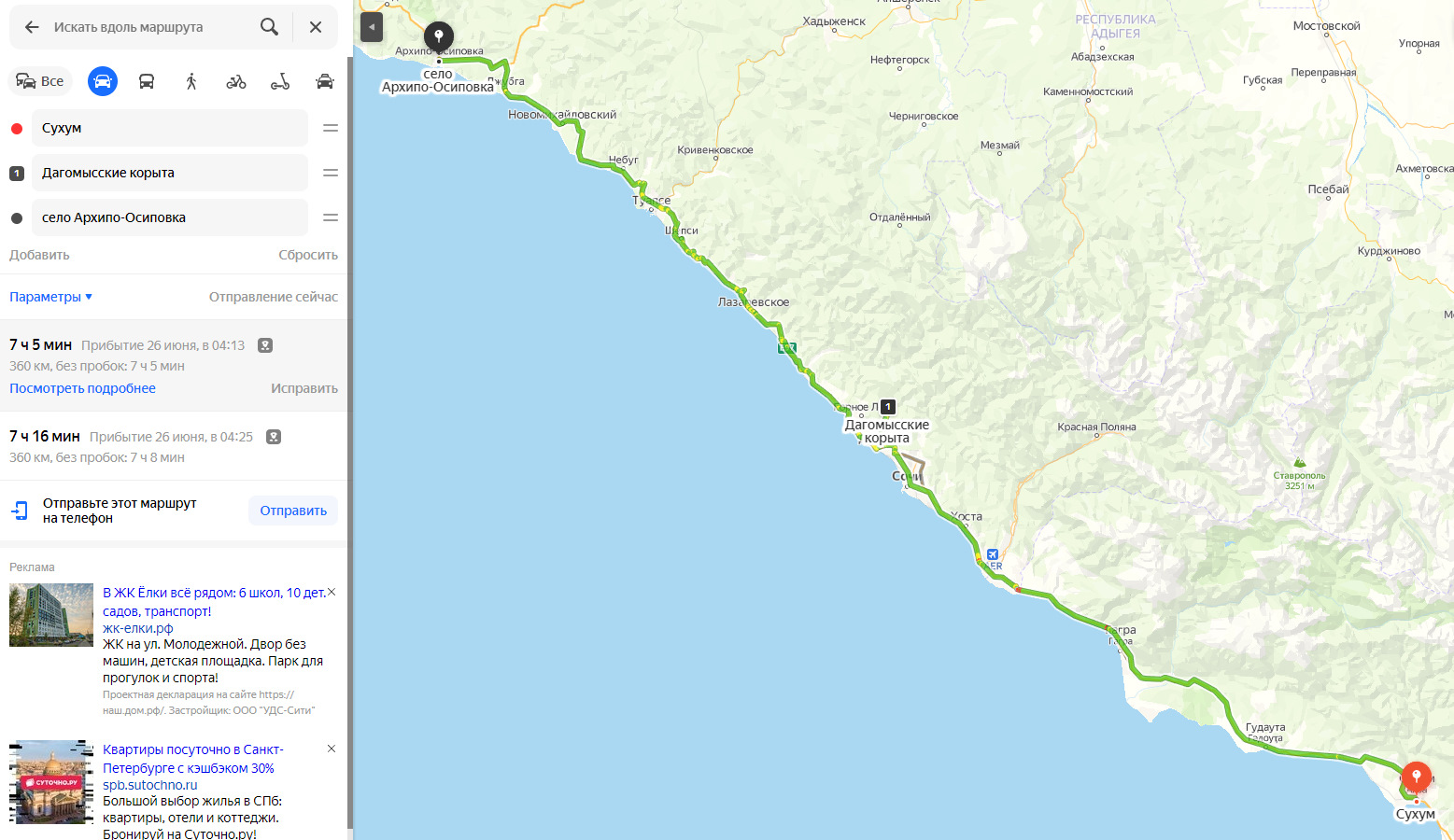Viewport: 1454px width, 840px height.
Task: Collapse the side panel with arrow button
Action: pyautogui.click(x=372, y=27)
